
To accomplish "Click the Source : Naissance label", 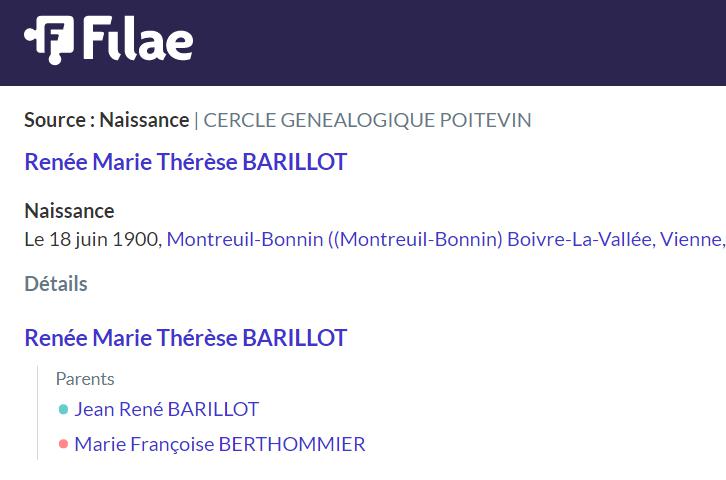I will click(x=106, y=120).
